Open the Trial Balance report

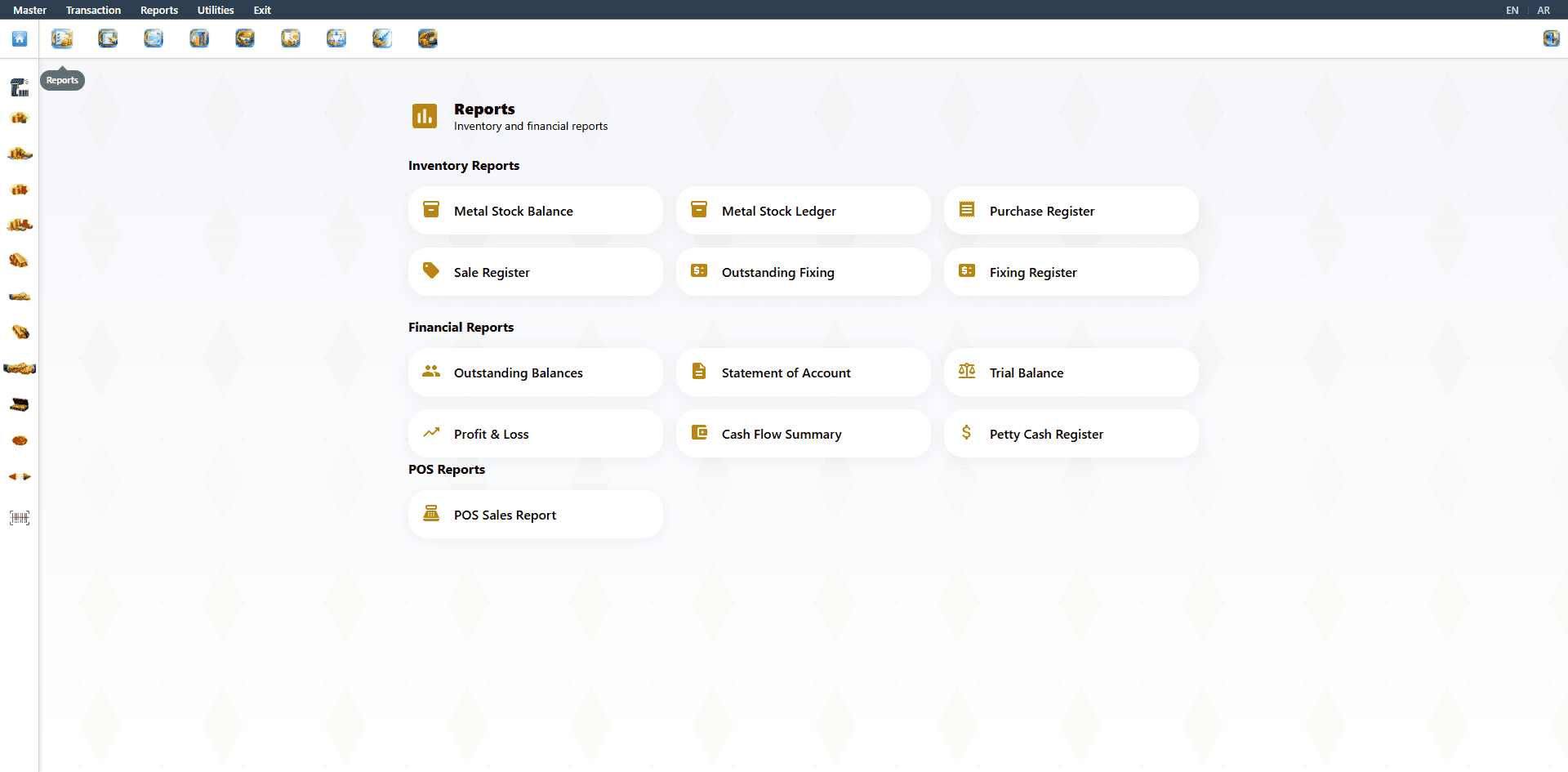point(1071,373)
